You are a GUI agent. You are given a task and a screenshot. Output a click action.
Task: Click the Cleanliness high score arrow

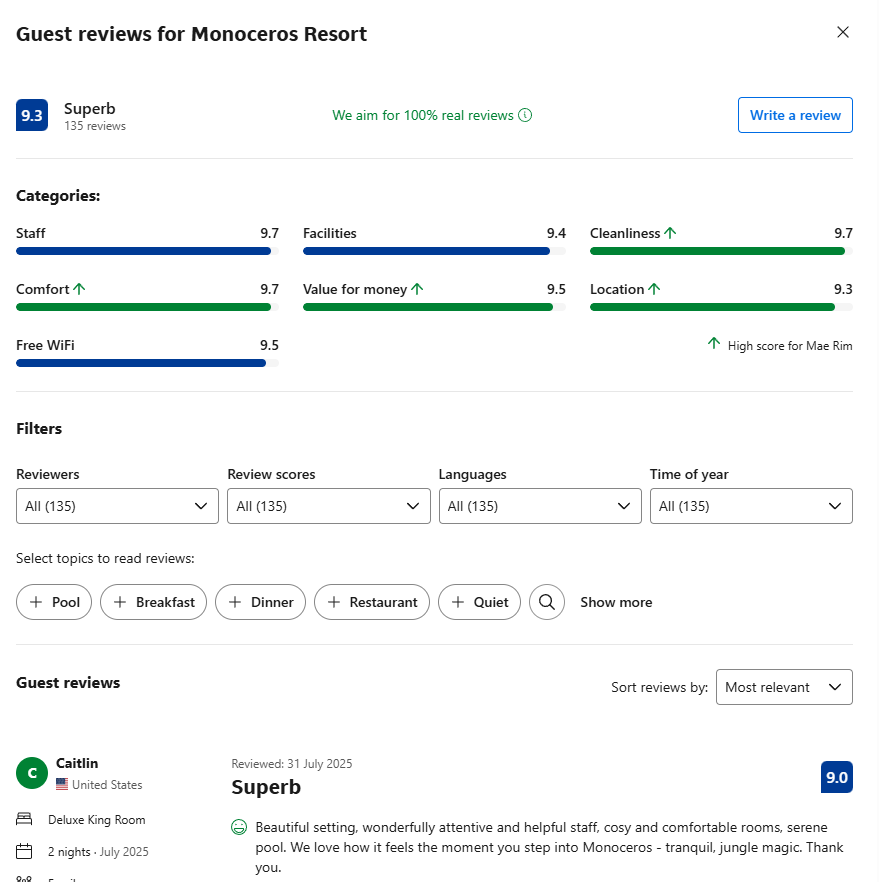click(670, 233)
